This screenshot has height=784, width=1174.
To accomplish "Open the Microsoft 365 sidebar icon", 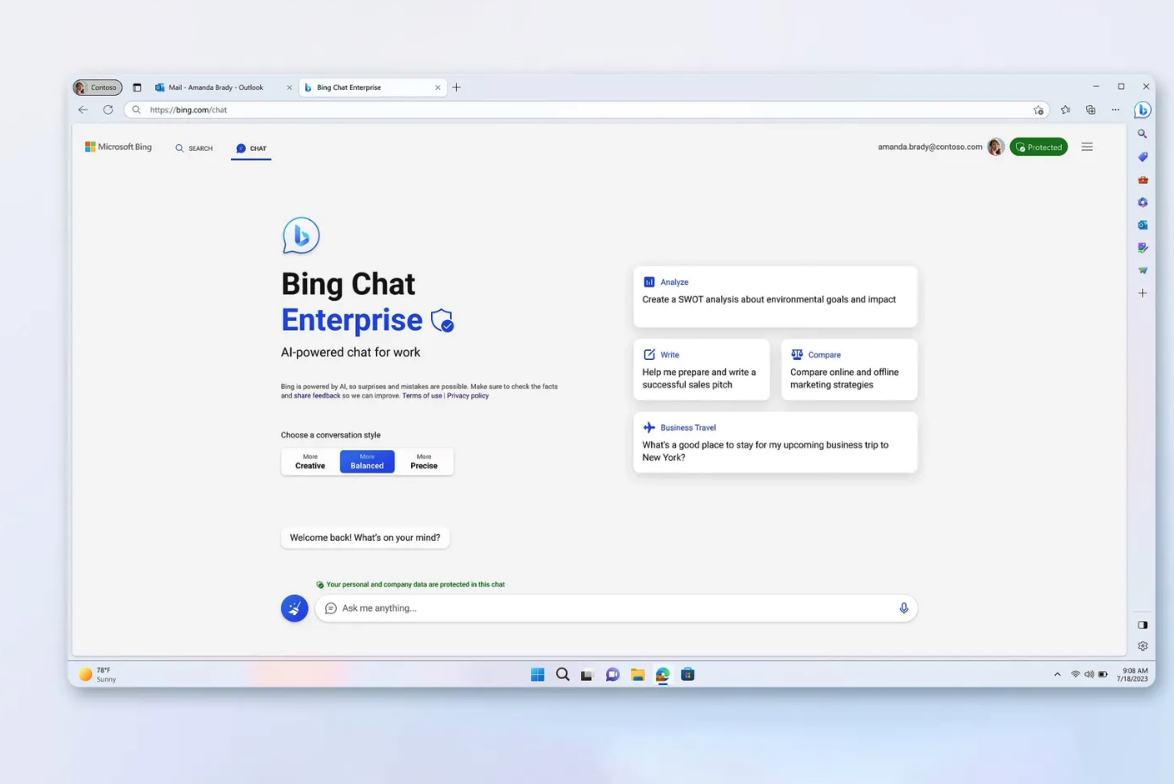I will [1143, 202].
